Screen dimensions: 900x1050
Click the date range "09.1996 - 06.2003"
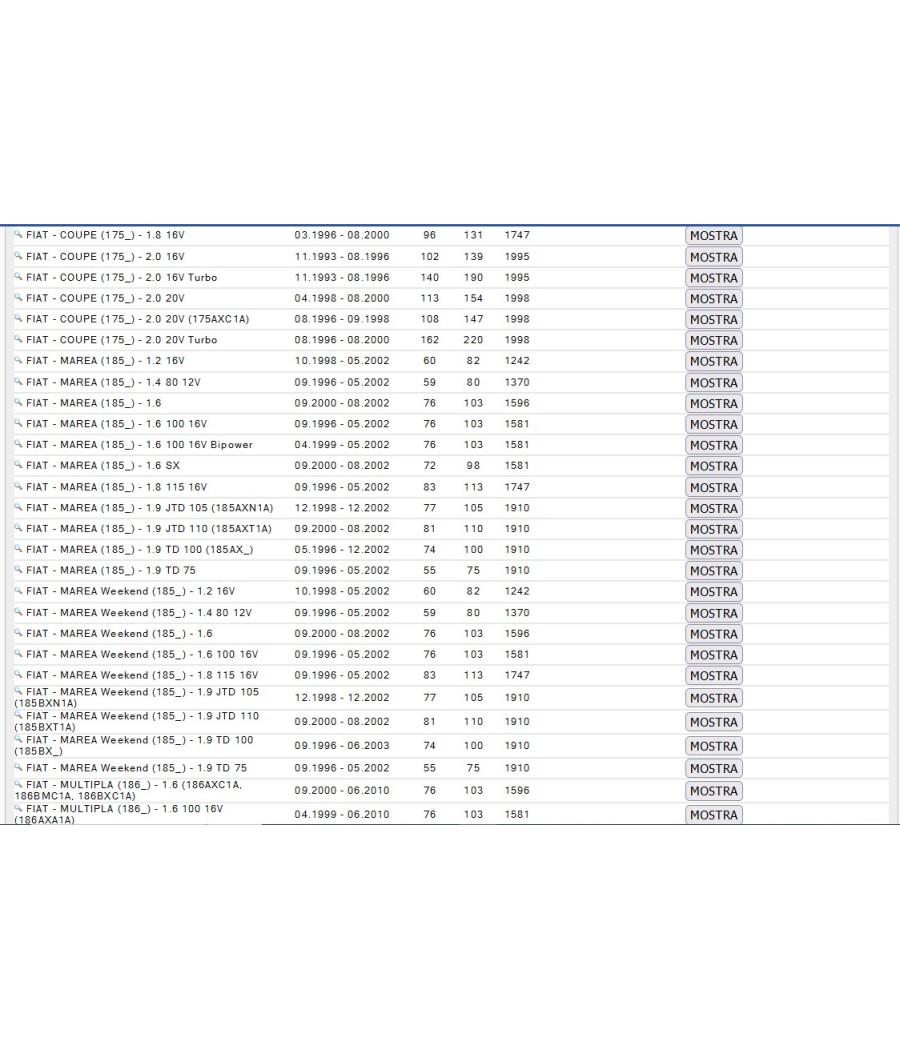point(342,745)
